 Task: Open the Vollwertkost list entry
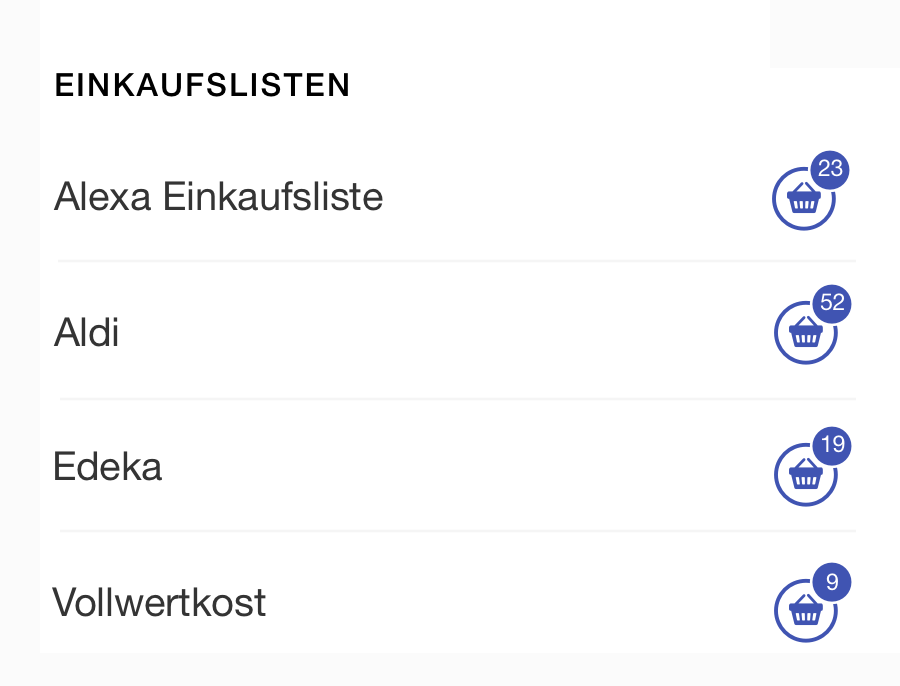[159, 602]
